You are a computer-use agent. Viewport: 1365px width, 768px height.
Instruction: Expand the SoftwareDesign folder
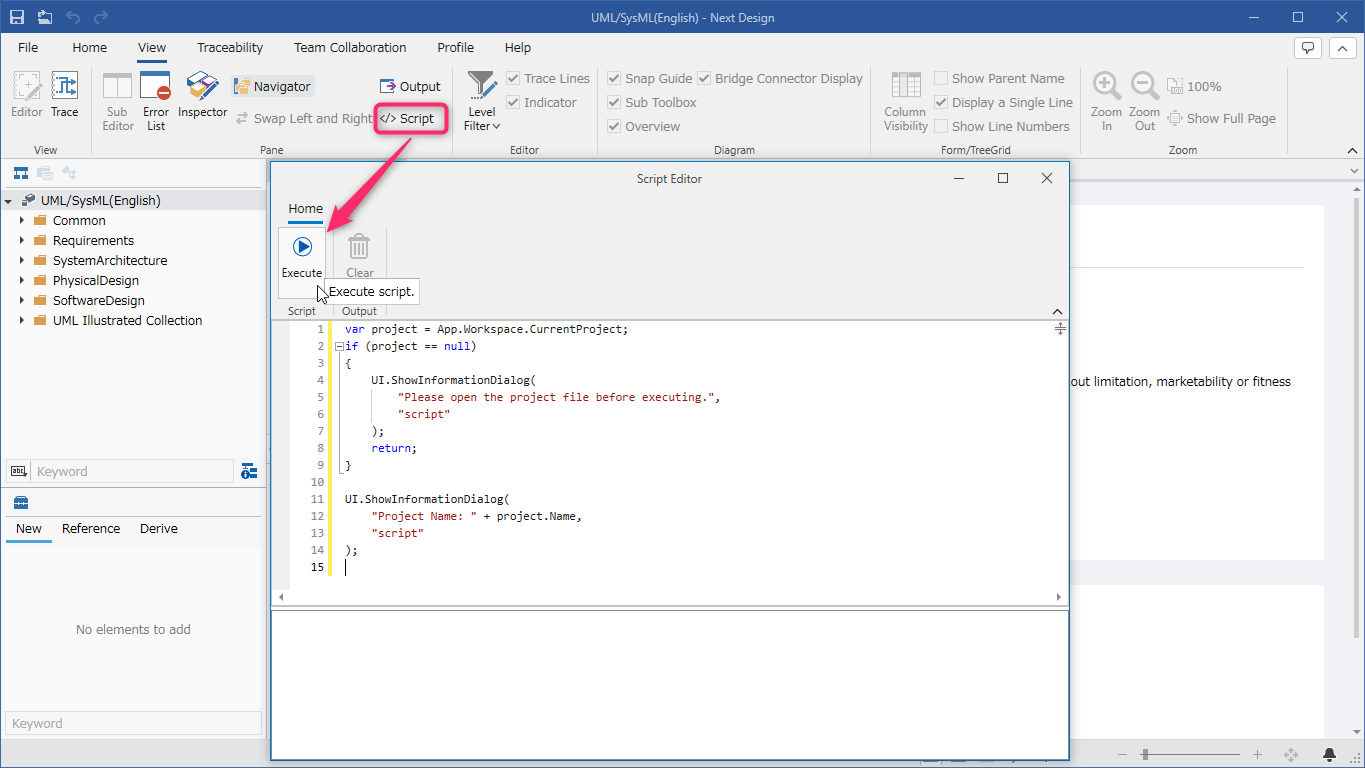(x=21, y=300)
